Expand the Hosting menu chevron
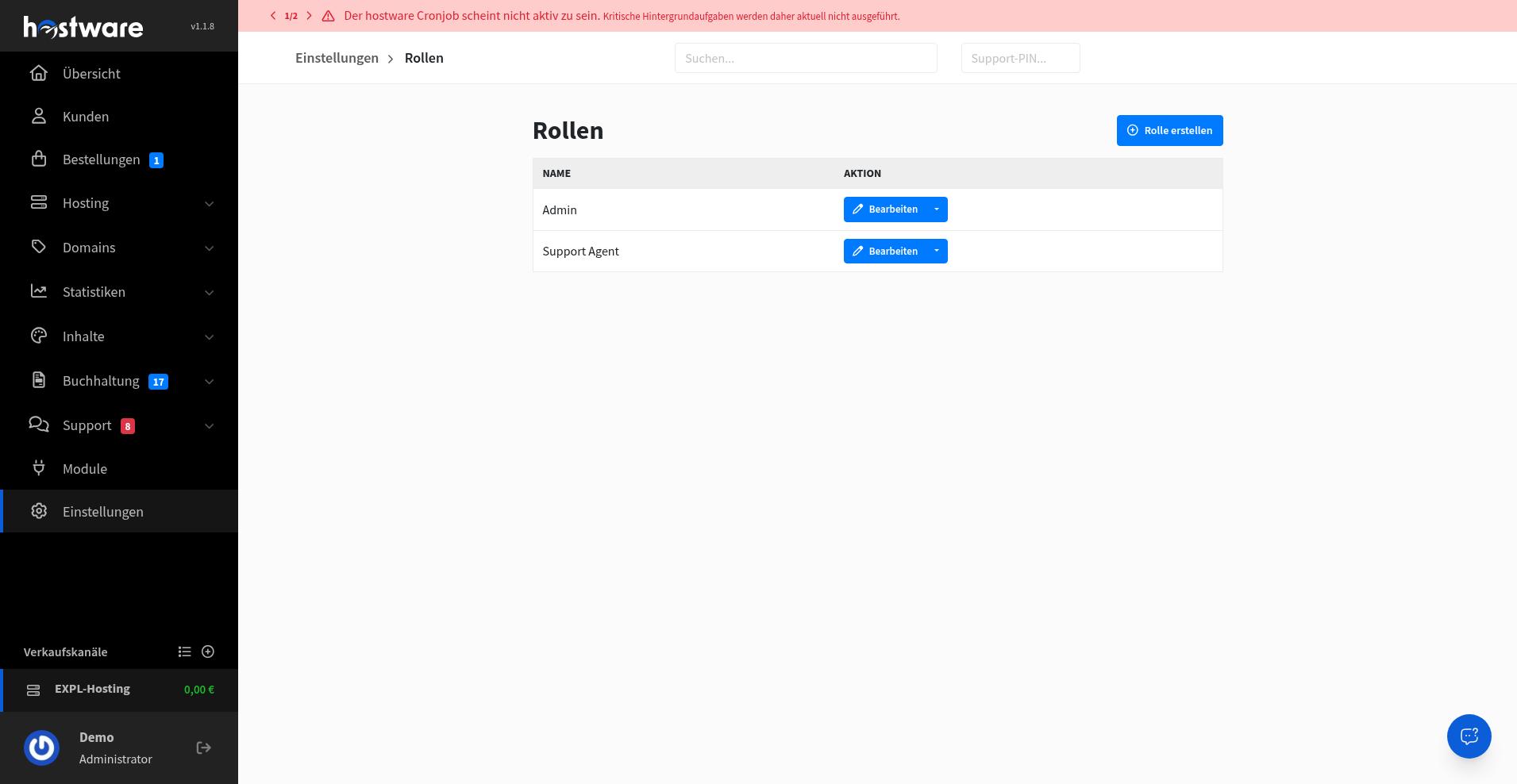Screen dimensions: 1517x784 [209, 204]
